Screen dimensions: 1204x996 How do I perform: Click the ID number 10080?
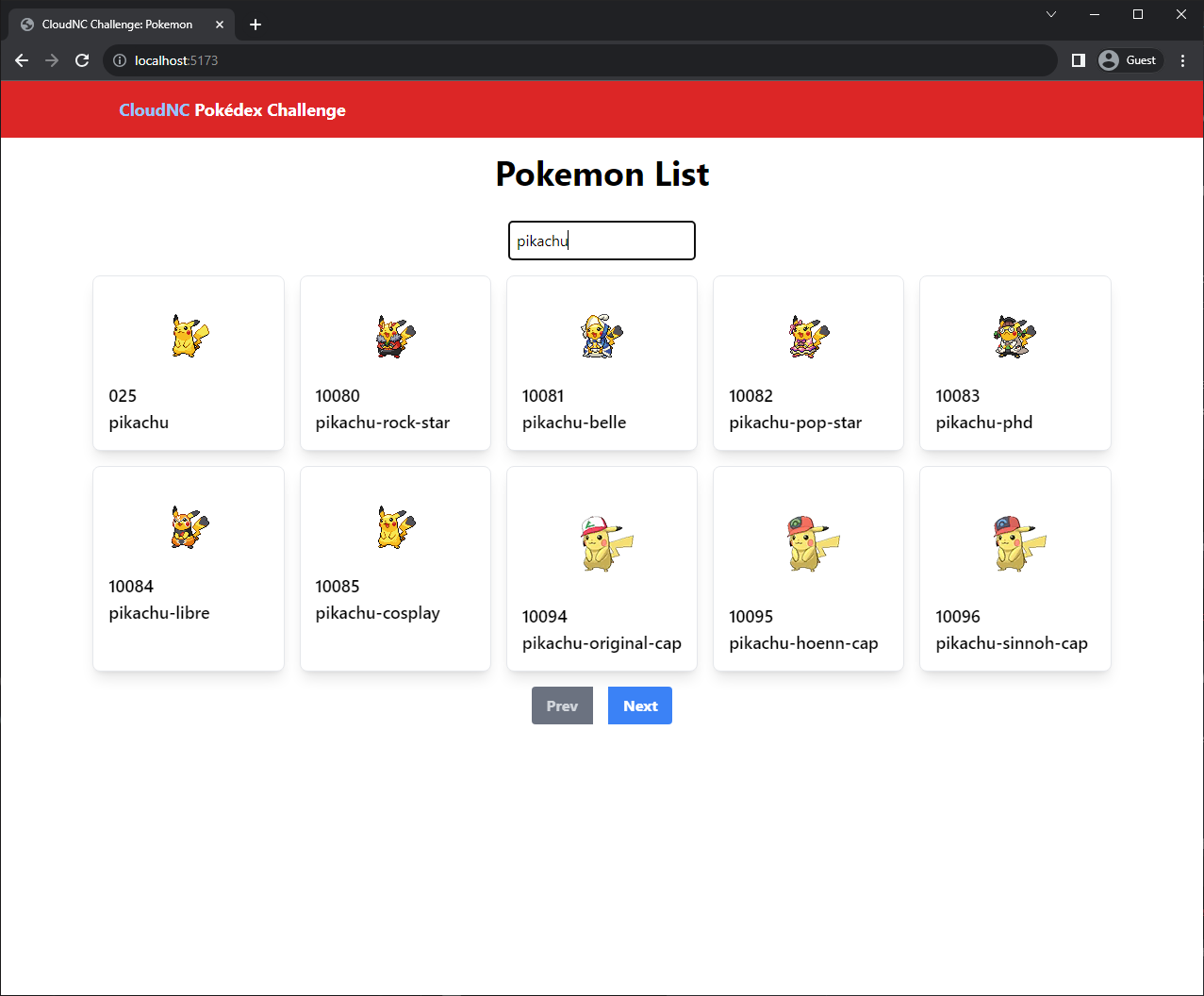(x=338, y=396)
